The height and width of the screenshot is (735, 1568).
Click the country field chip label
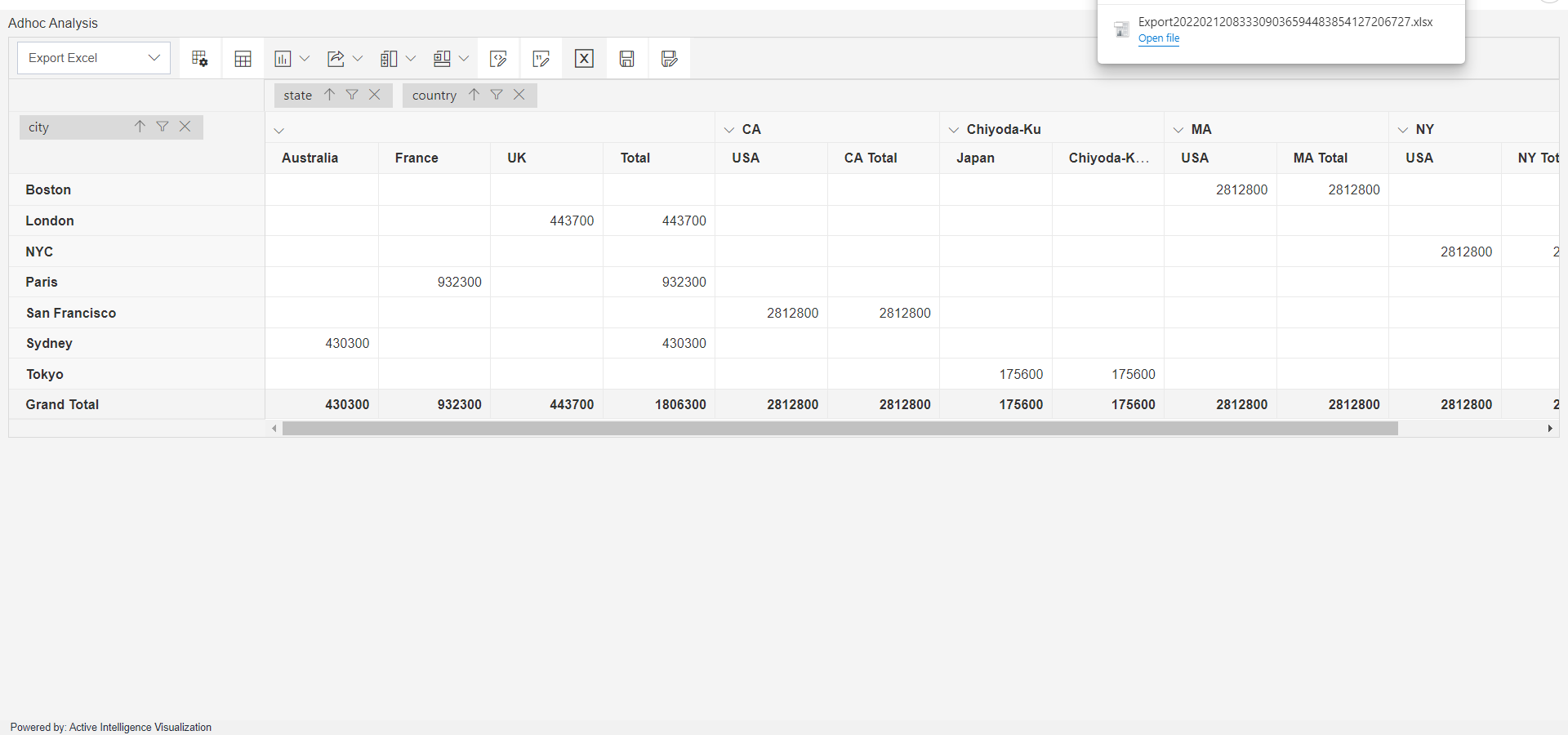(x=434, y=96)
